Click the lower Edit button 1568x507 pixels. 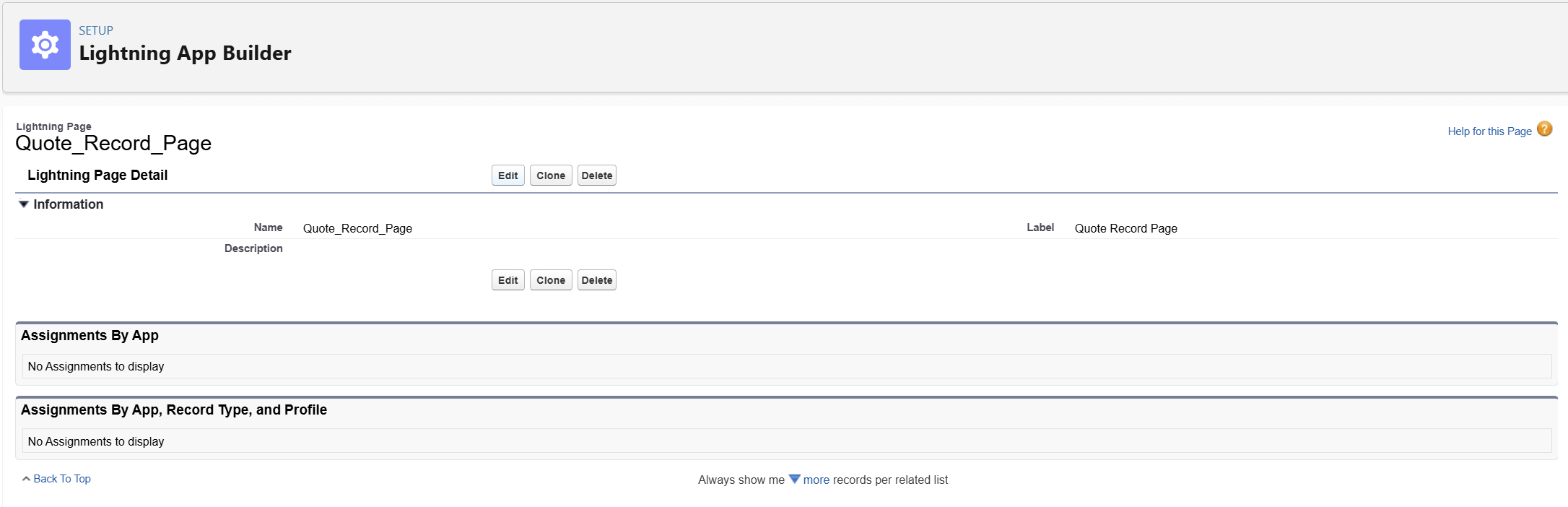point(508,280)
